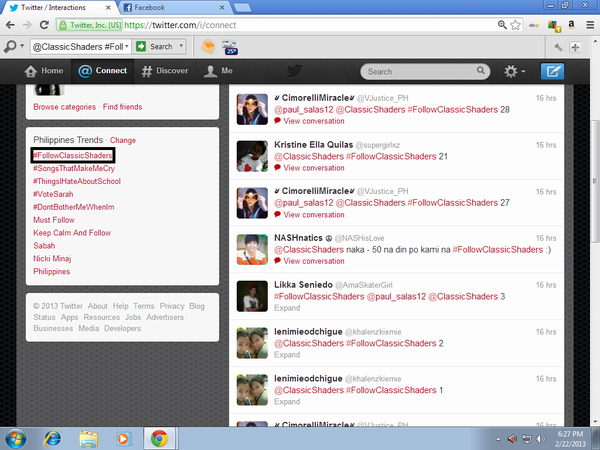Click the green toolbar Search button
Image resolution: width=600 pixels, height=450 pixels.
point(157,46)
